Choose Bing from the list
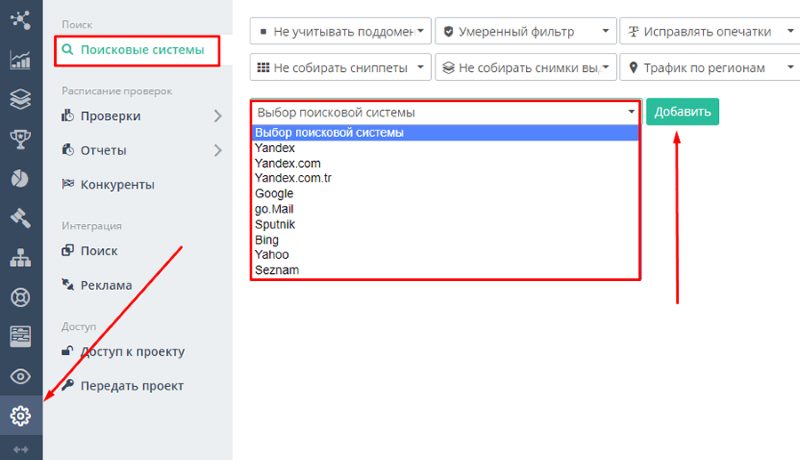The height and width of the screenshot is (460, 800). 445,239
